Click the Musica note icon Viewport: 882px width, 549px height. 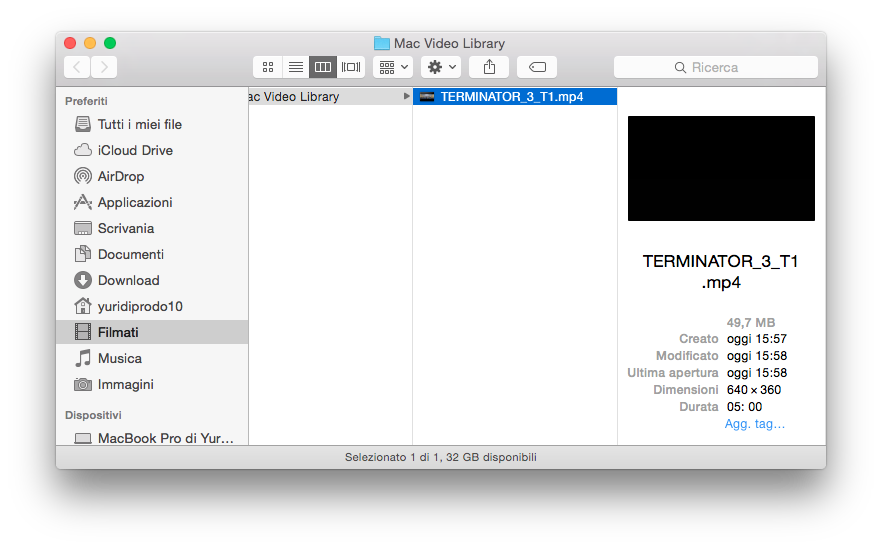coord(83,358)
